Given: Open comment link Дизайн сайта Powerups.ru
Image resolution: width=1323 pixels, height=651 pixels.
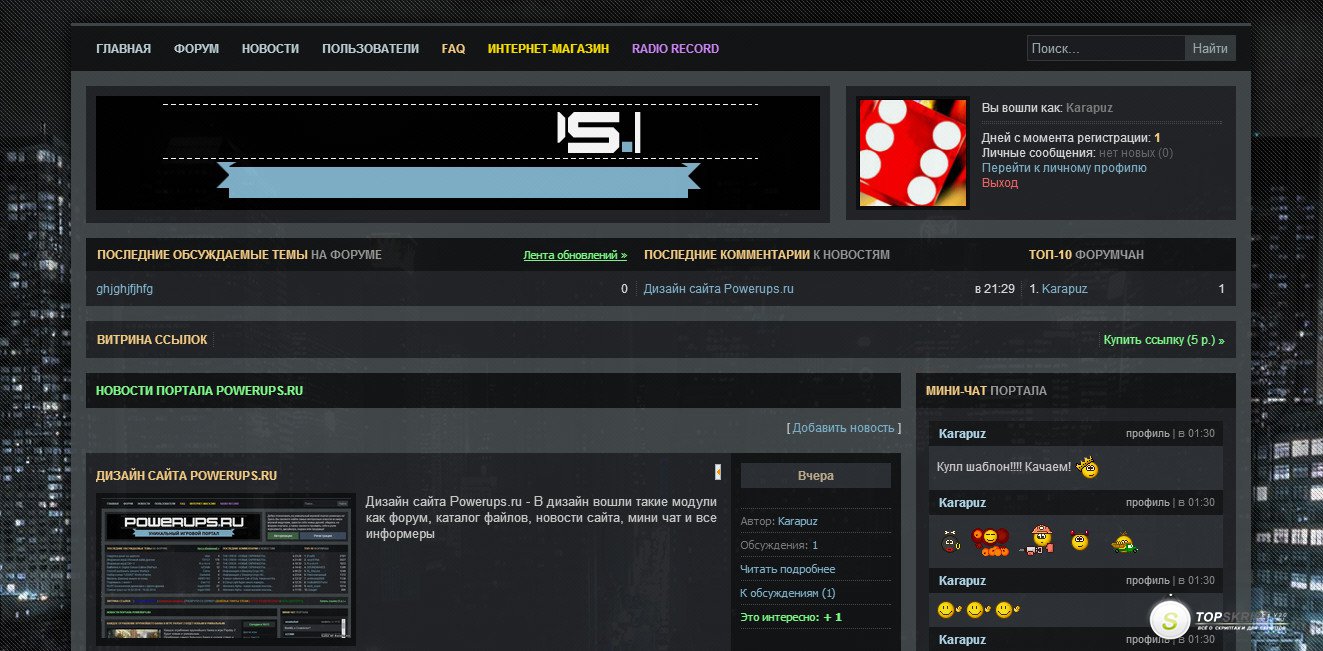Looking at the screenshot, I should point(719,289).
